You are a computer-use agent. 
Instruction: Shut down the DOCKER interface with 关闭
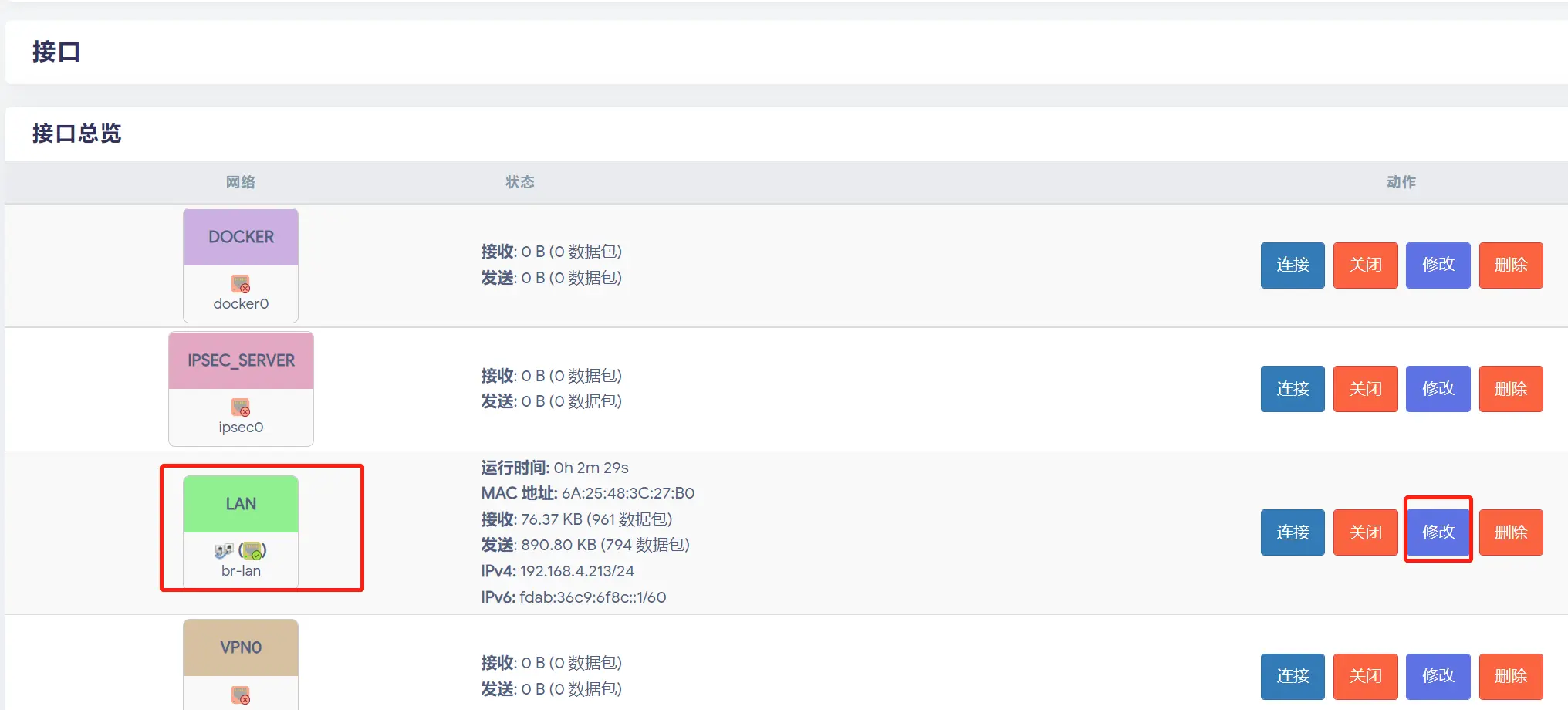tap(1366, 265)
